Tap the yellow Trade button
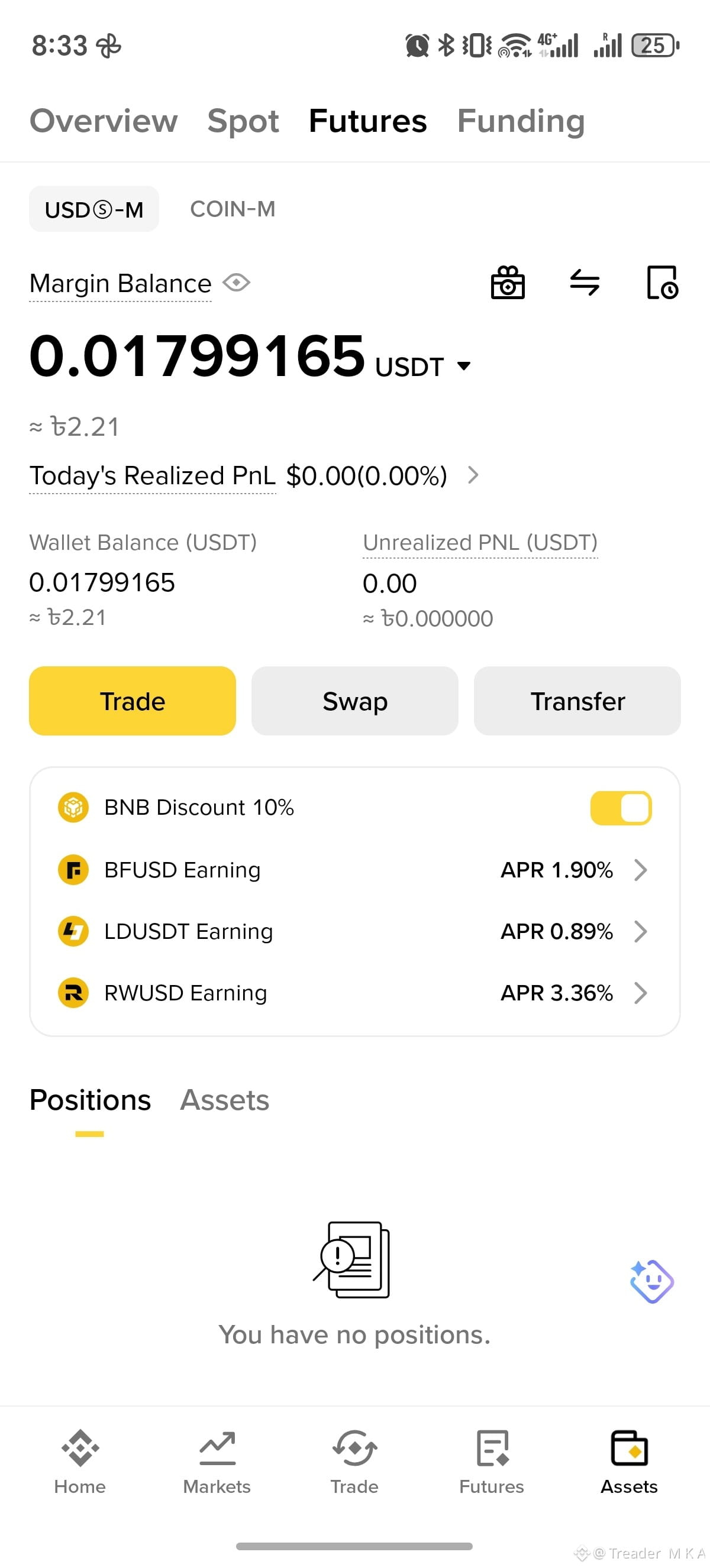The image size is (710, 1568). click(132, 701)
